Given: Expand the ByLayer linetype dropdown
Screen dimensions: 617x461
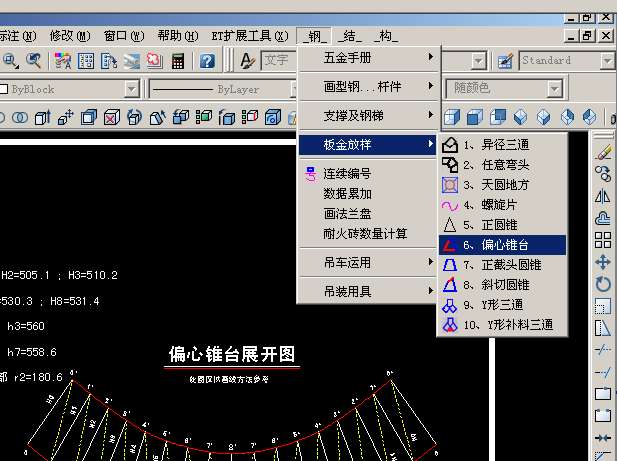Looking at the screenshot, I should click(x=294, y=89).
